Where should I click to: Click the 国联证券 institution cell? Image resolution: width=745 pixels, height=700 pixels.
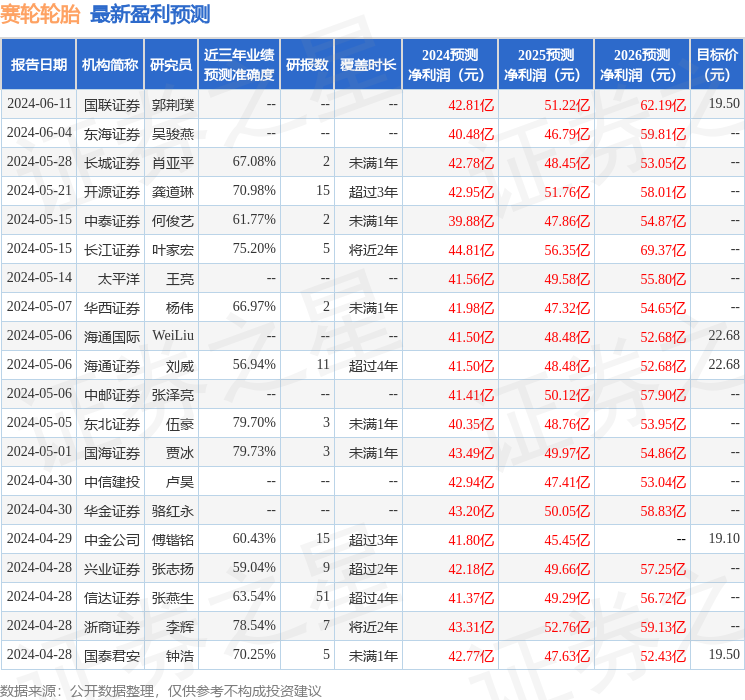[x=112, y=105]
